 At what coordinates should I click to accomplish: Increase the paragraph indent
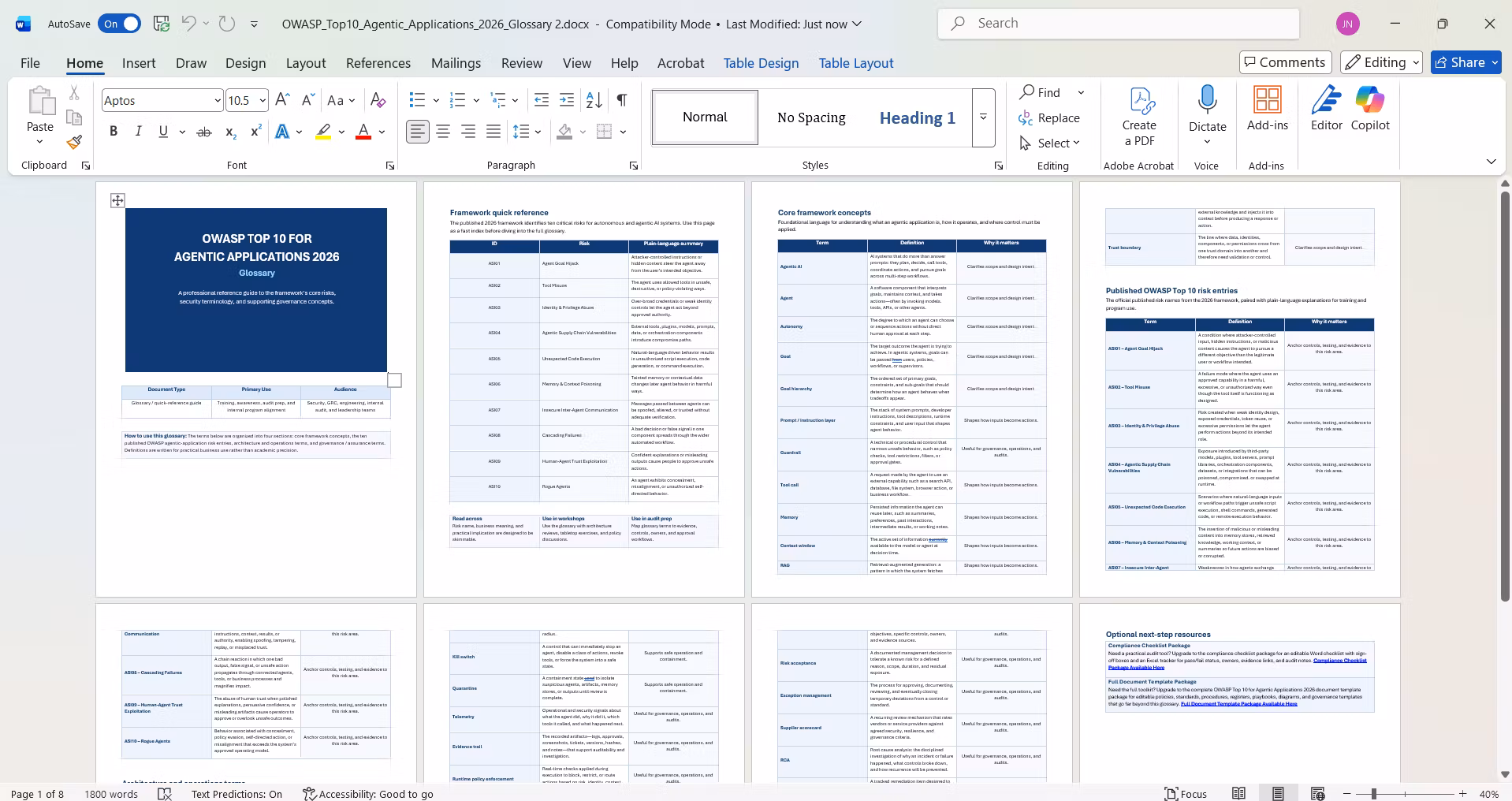coord(567,100)
